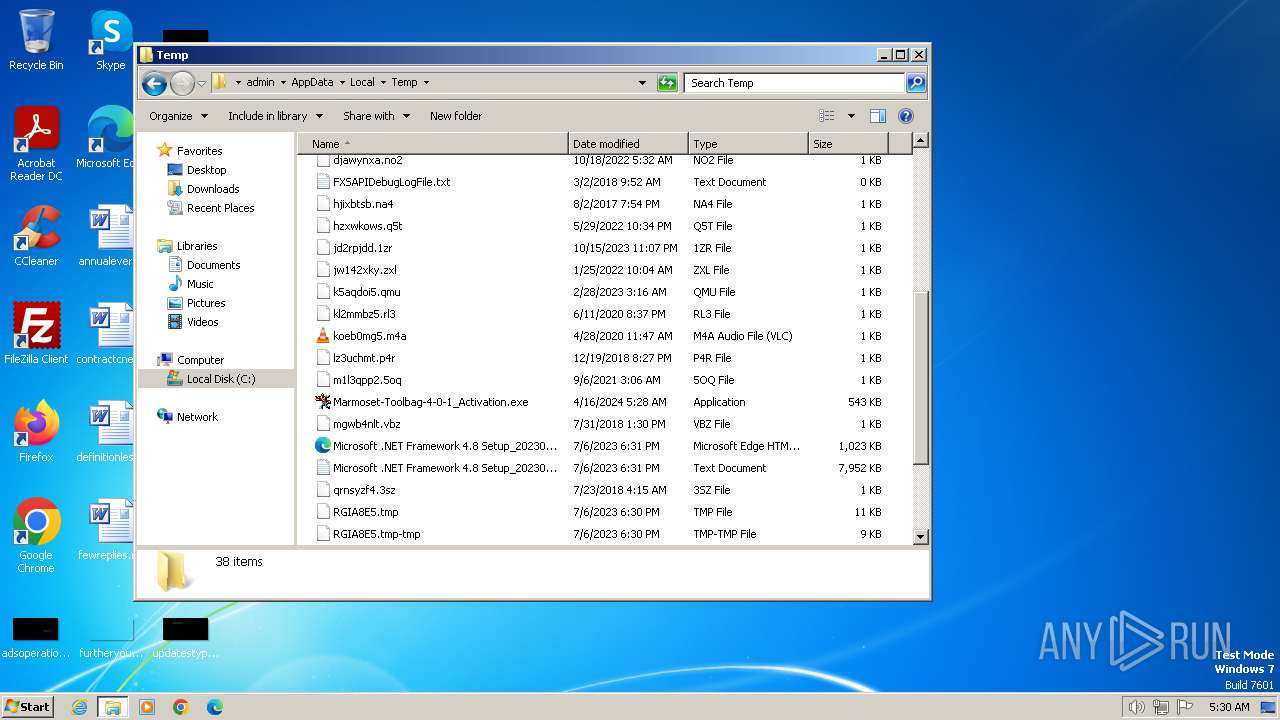Open Chrome from the taskbar
Image resolution: width=1280 pixels, height=720 pixels.
(181, 707)
